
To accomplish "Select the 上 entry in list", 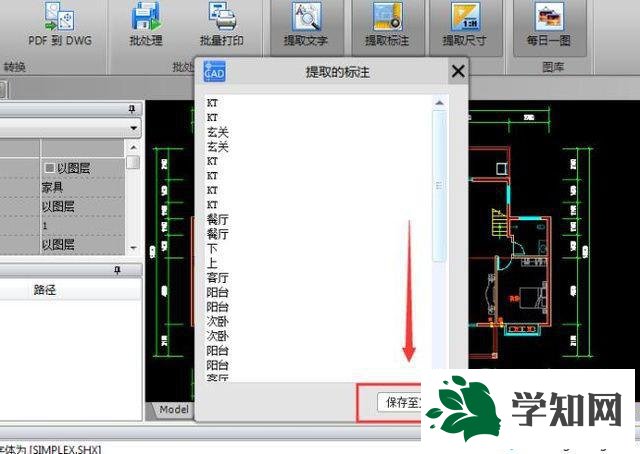I will pos(212,263).
